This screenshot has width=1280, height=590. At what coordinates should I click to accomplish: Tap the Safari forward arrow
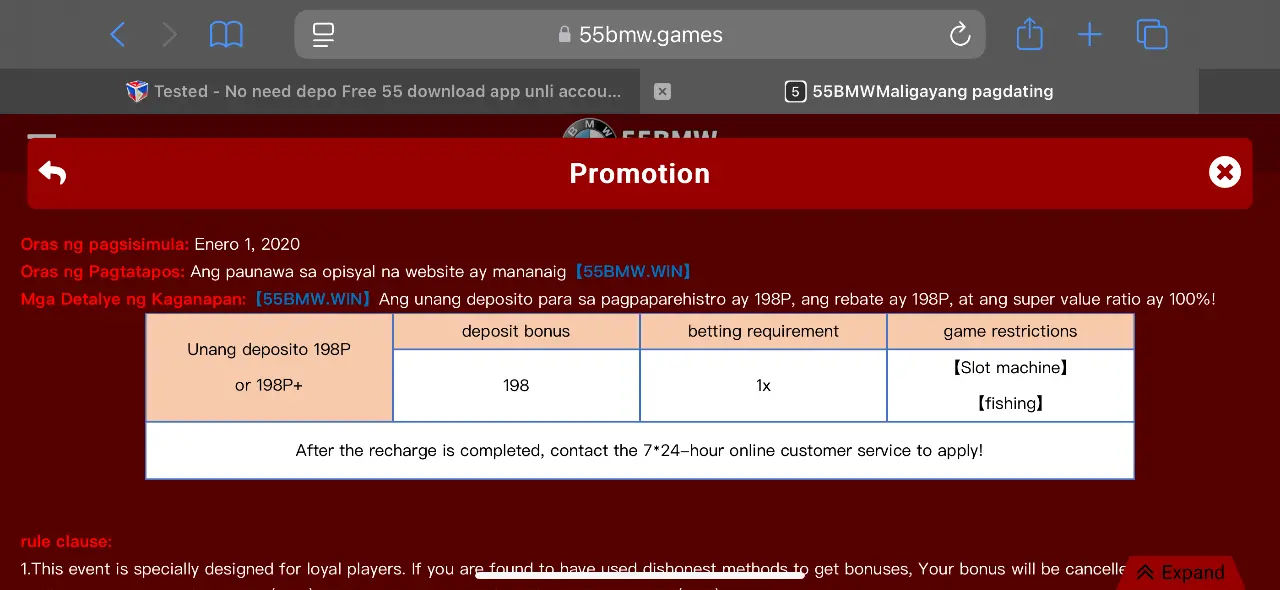(x=169, y=35)
